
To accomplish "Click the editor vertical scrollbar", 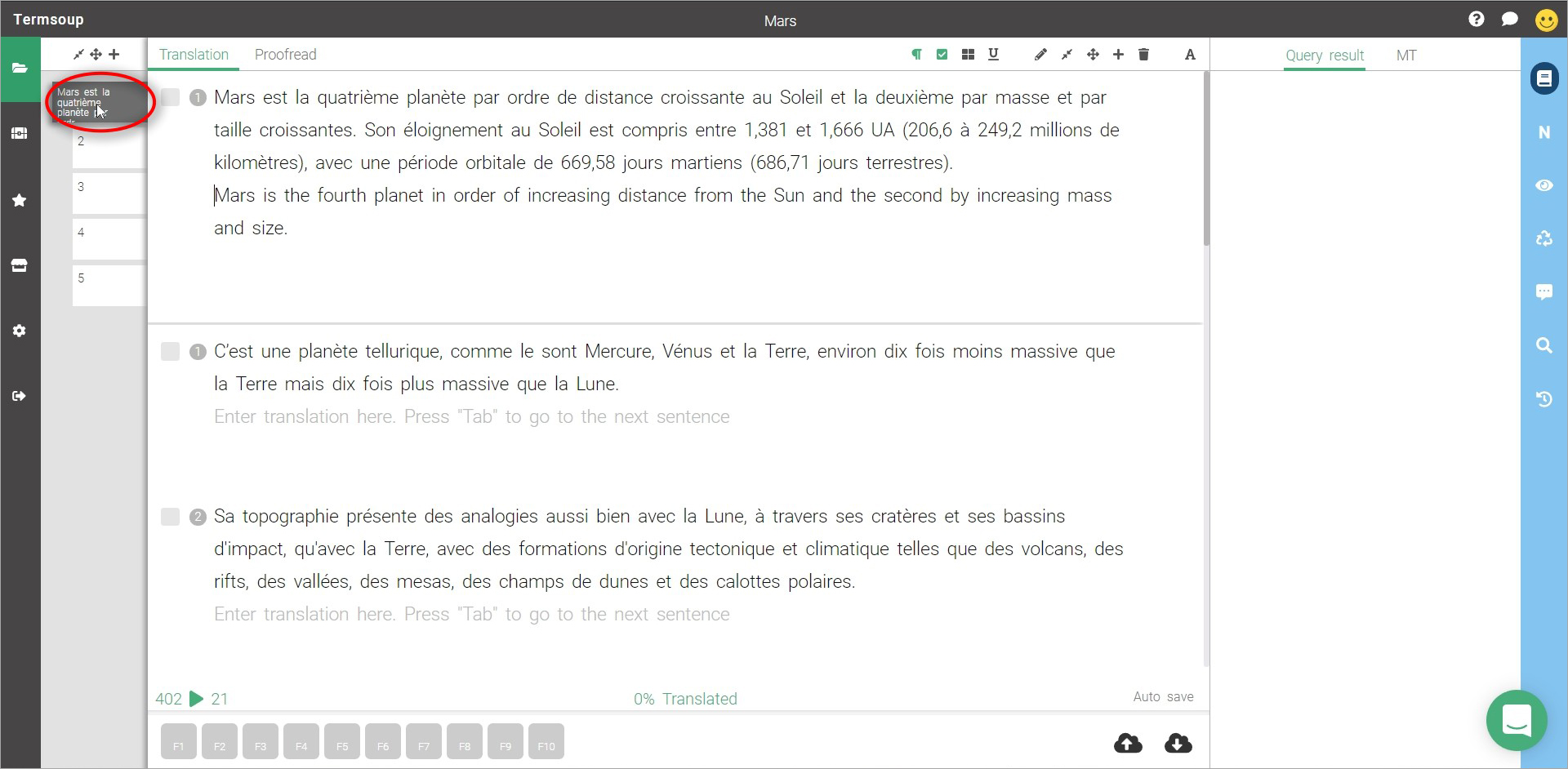I will coord(1206,159).
